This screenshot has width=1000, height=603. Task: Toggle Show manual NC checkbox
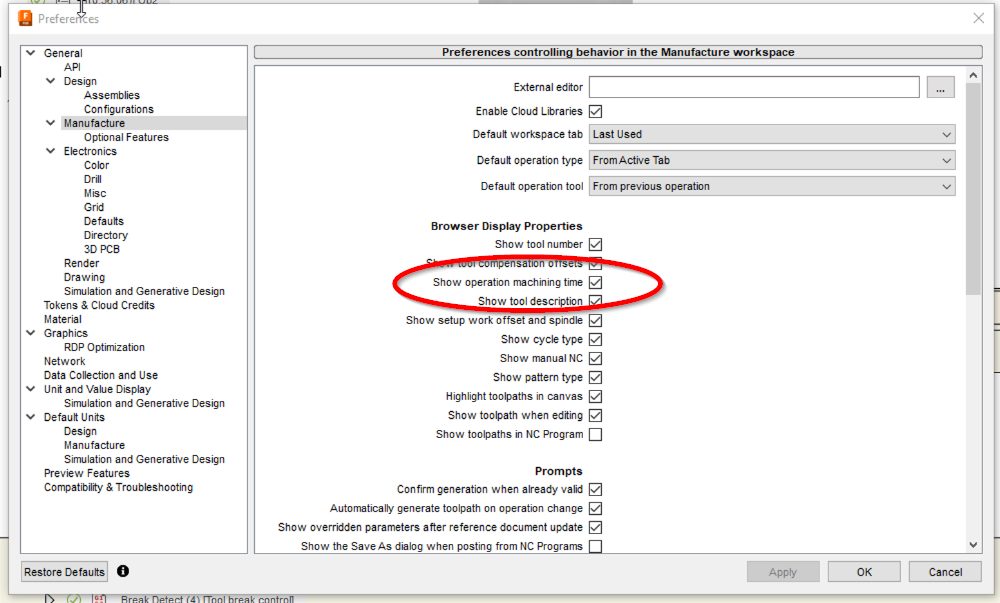pyautogui.click(x=596, y=358)
